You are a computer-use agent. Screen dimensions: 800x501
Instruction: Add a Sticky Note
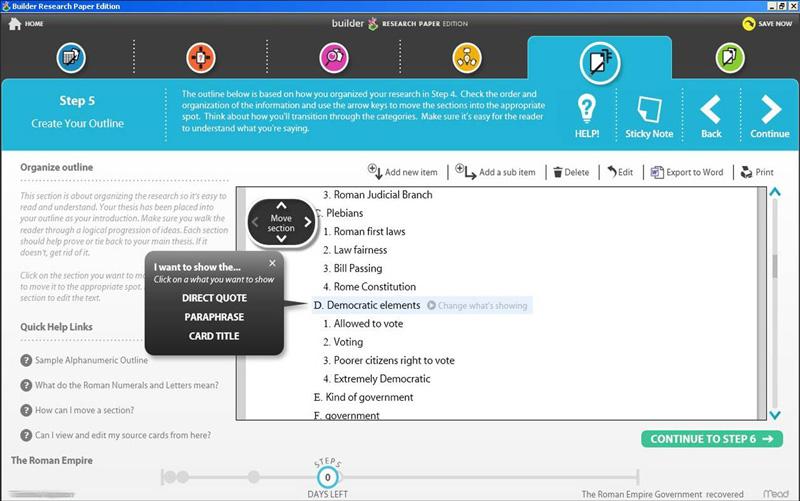649,117
